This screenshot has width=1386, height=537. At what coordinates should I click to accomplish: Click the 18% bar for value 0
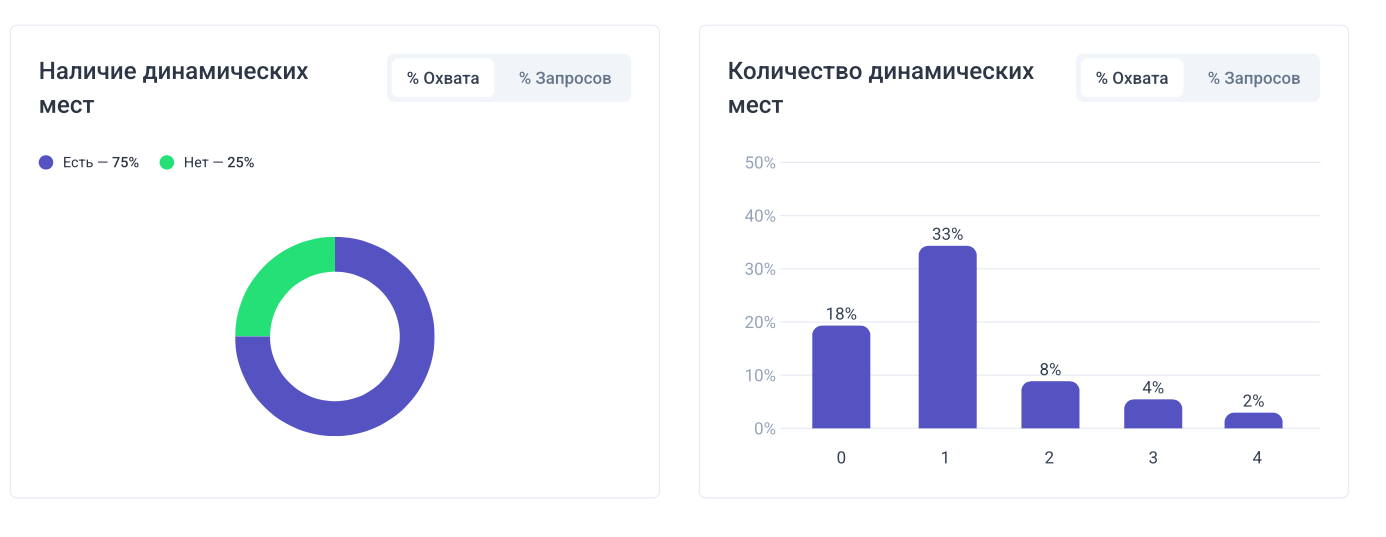click(x=841, y=378)
